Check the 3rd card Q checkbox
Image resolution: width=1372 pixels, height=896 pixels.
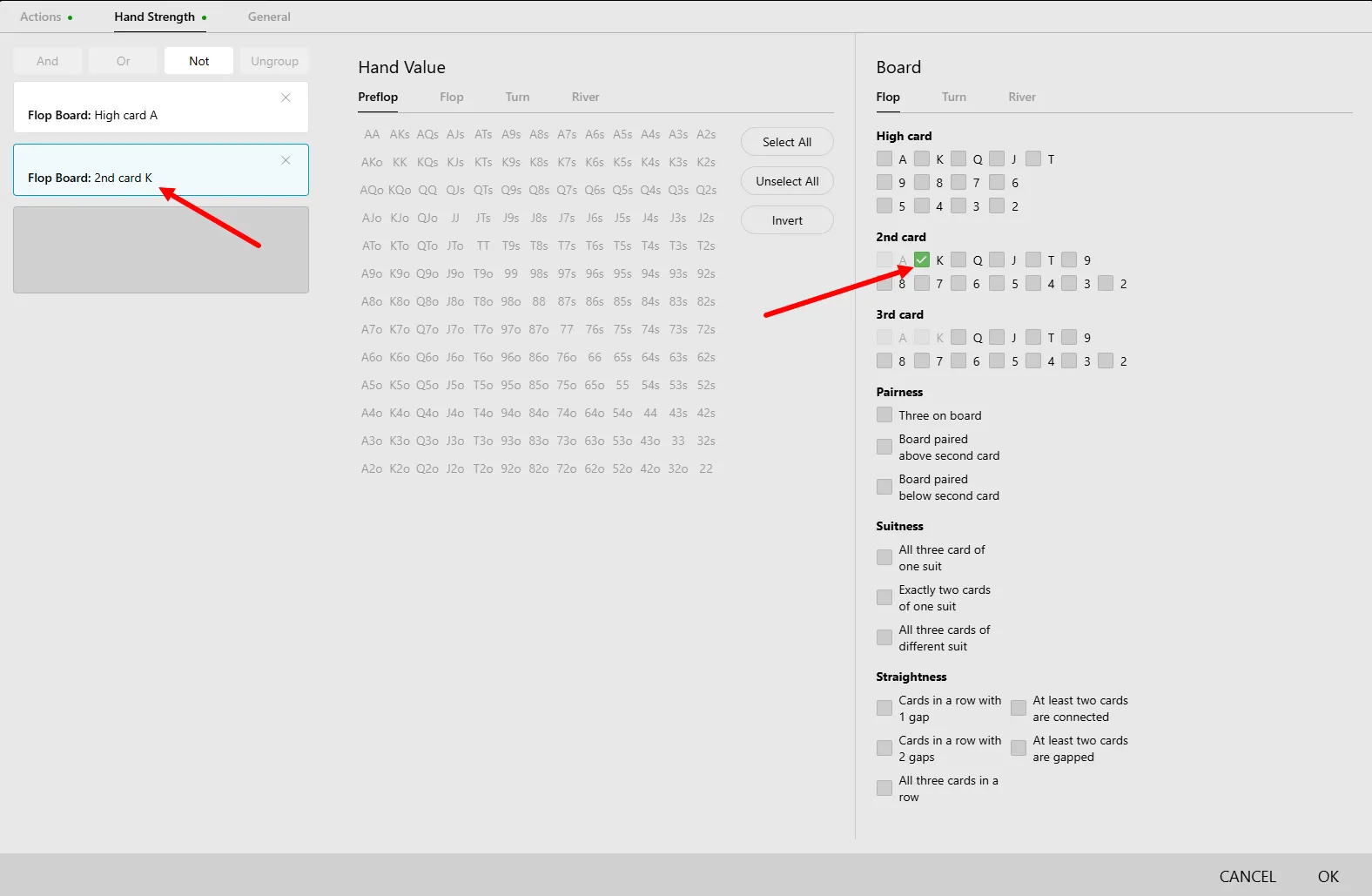(x=958, y=337)
